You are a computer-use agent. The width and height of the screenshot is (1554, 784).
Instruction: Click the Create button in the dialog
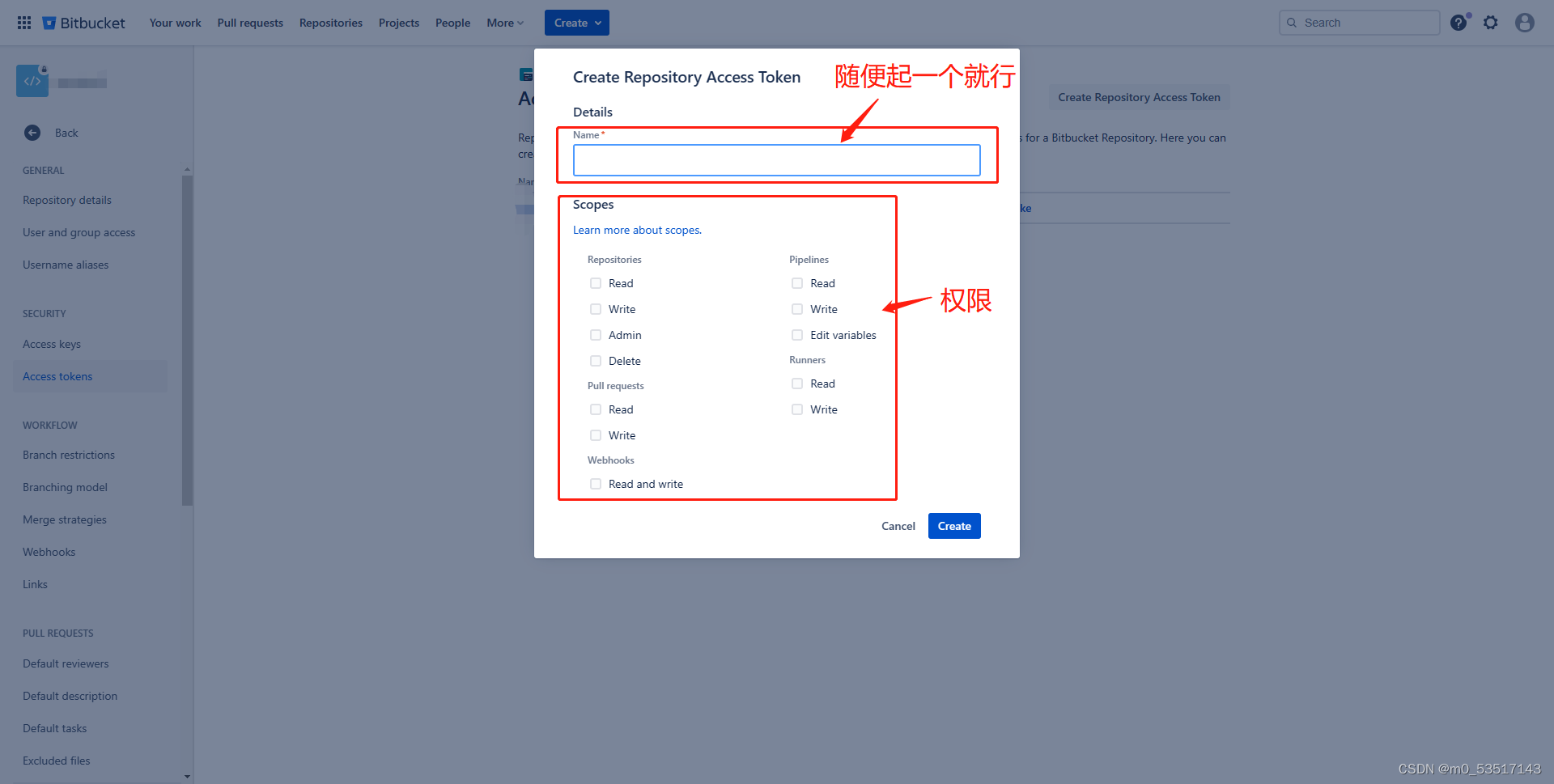pyautogui.click(x=953, y=525)
